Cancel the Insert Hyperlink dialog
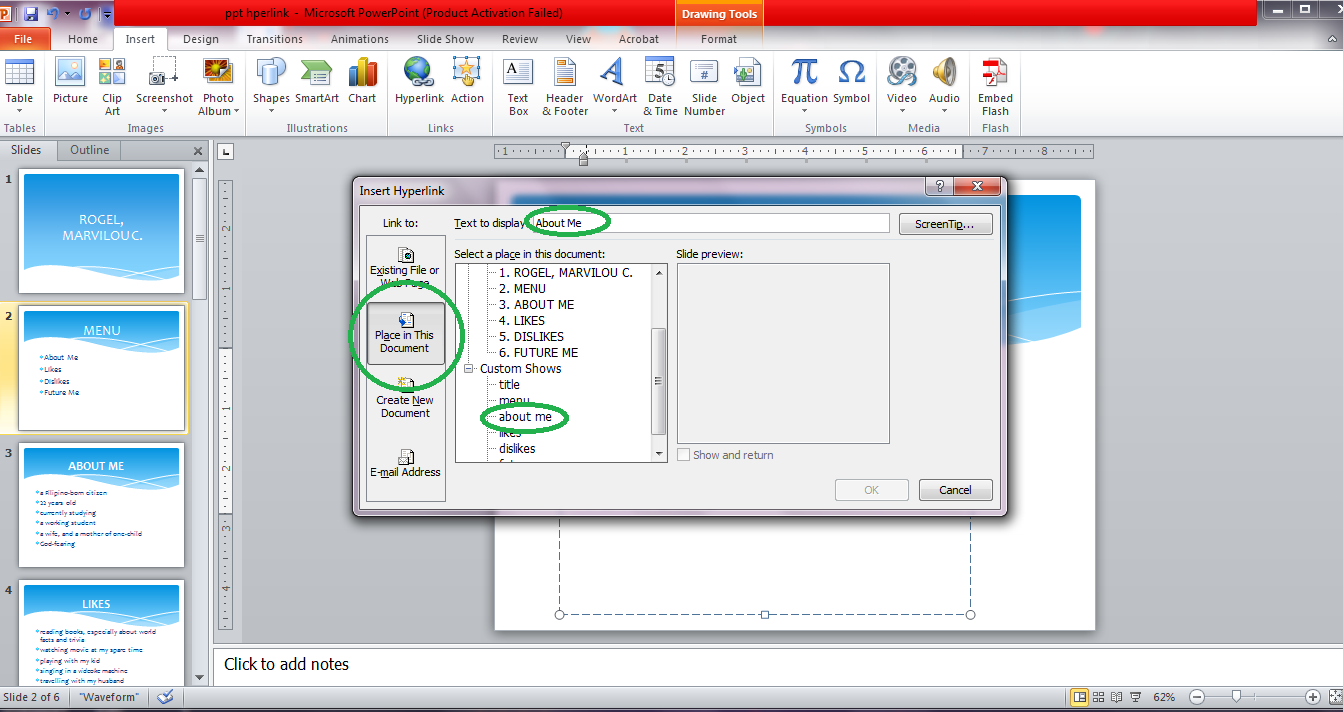The width and height of the screenshot is (1343, 712). pos(954,489)
